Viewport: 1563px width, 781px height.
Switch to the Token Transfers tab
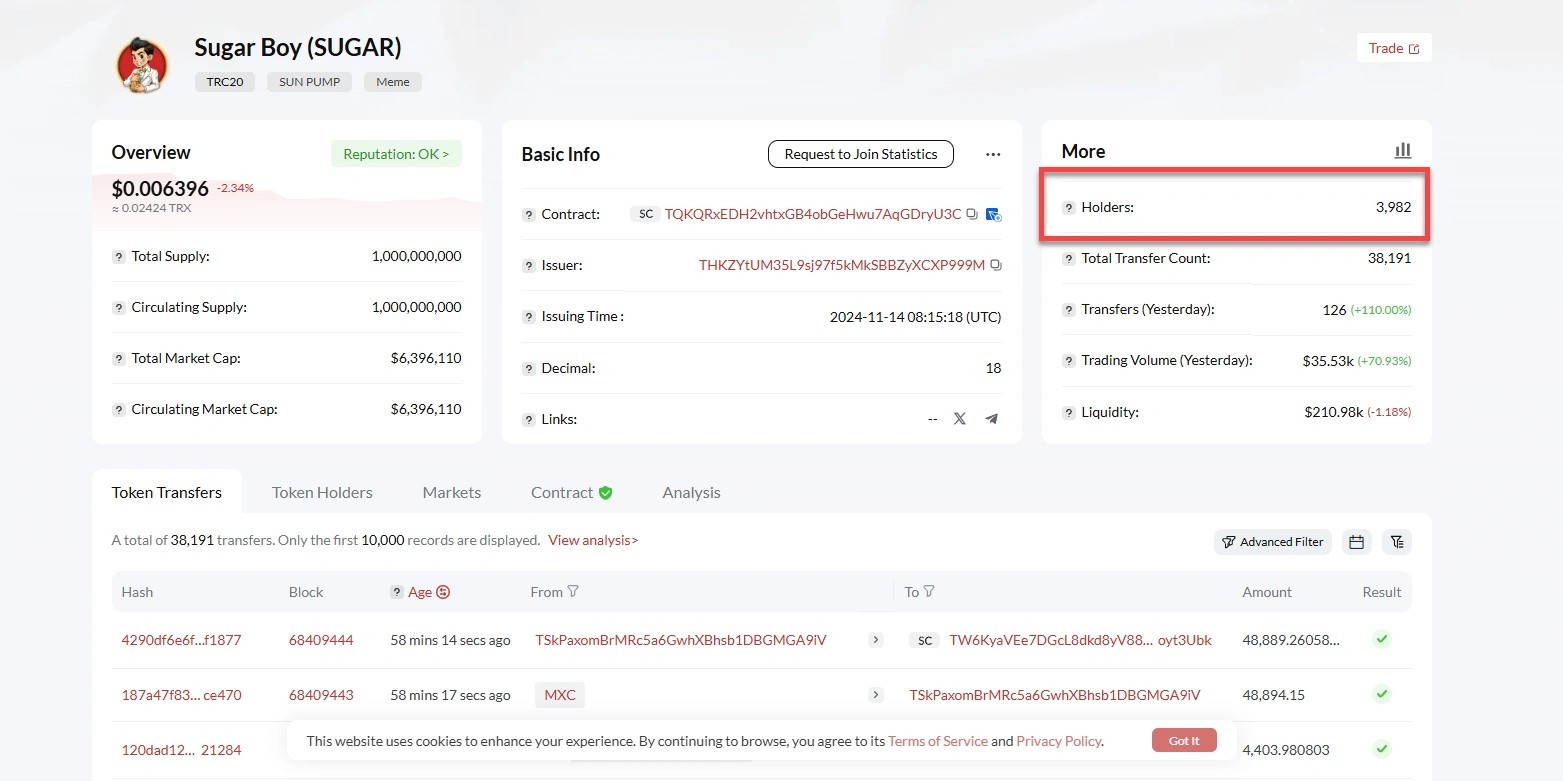coord(167,492)
